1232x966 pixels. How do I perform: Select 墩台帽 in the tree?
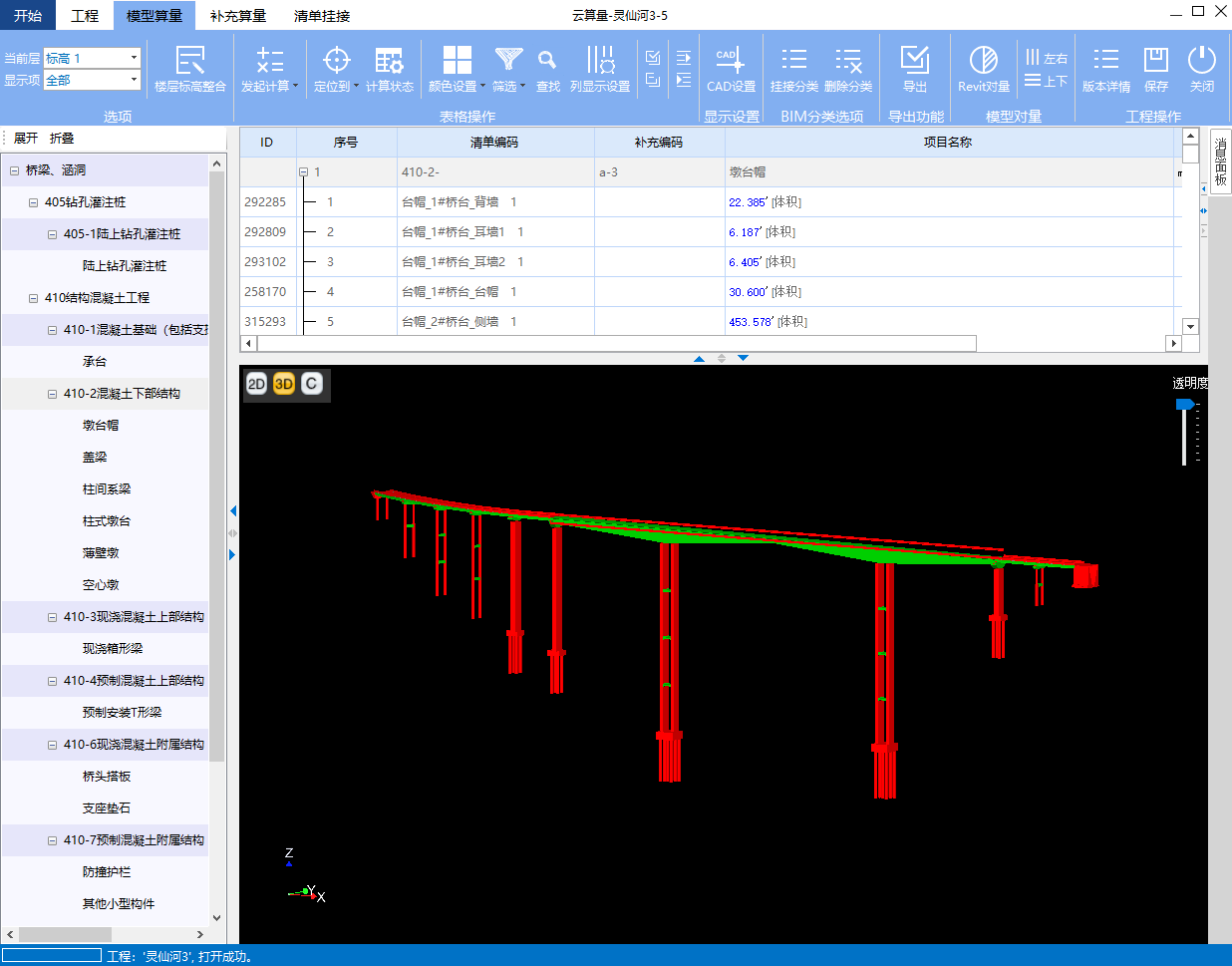click(x=101, y=426)
